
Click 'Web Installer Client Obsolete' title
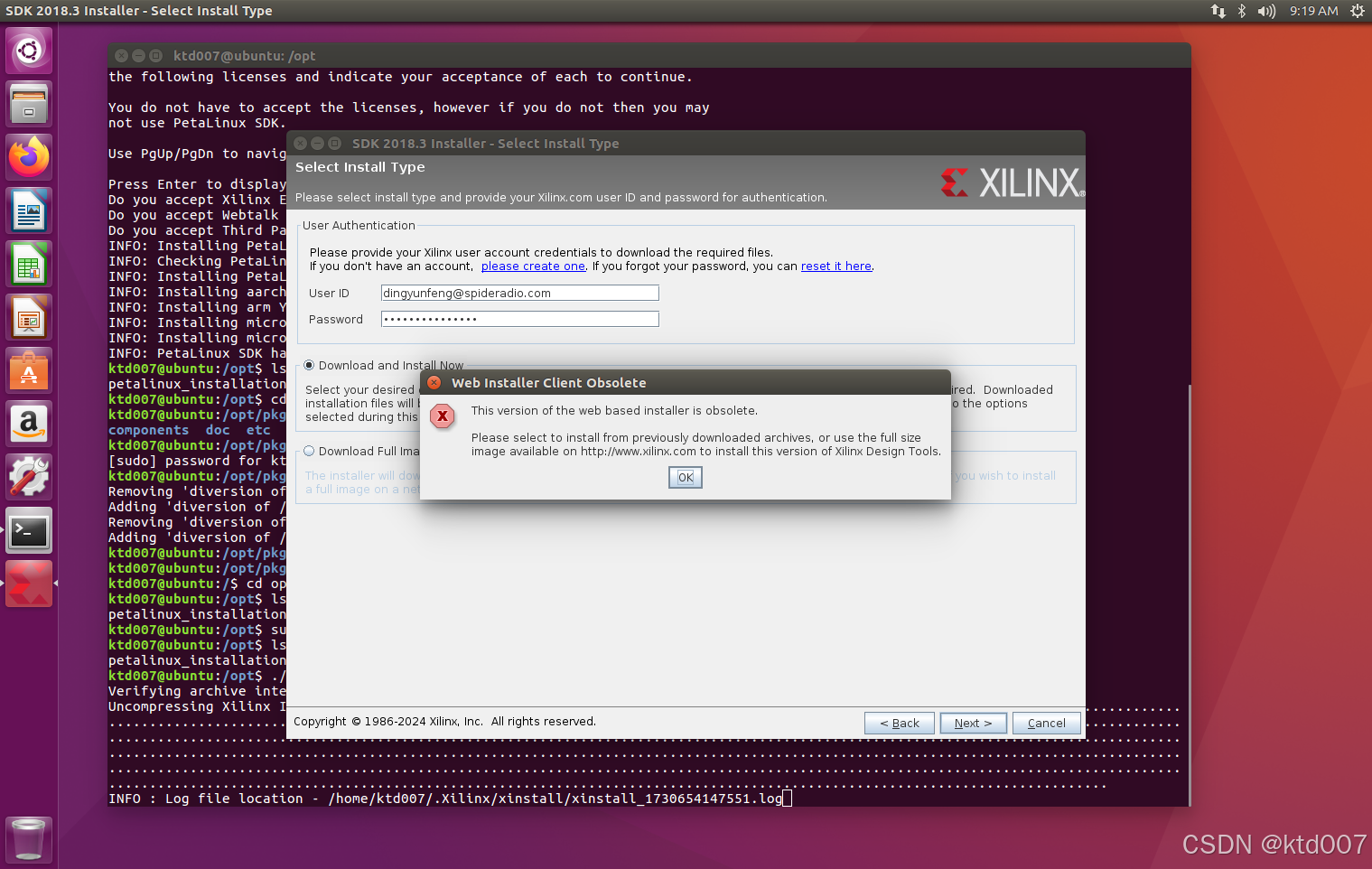549,383
